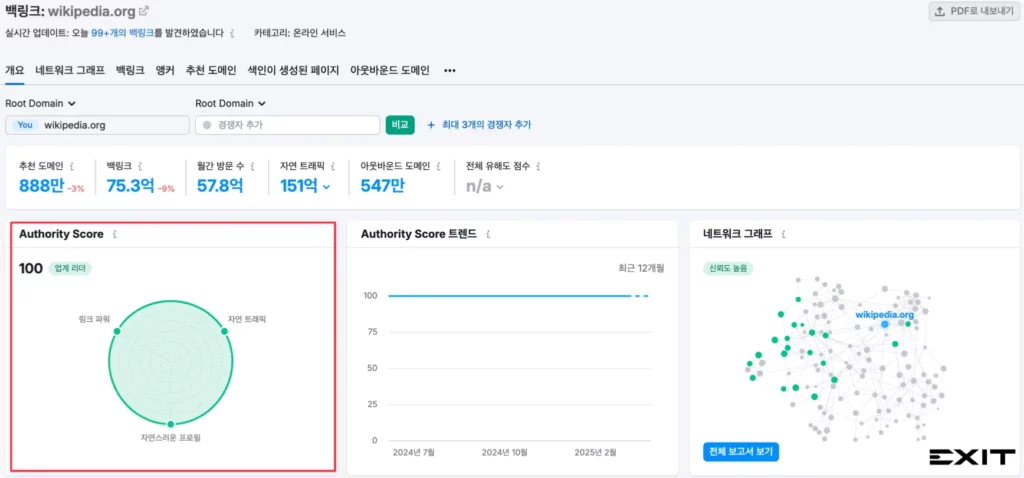Click the PDF로 내보내기 button
Image resolution: width=1024 pixels, height=478 pixels.
coord(974,11)
